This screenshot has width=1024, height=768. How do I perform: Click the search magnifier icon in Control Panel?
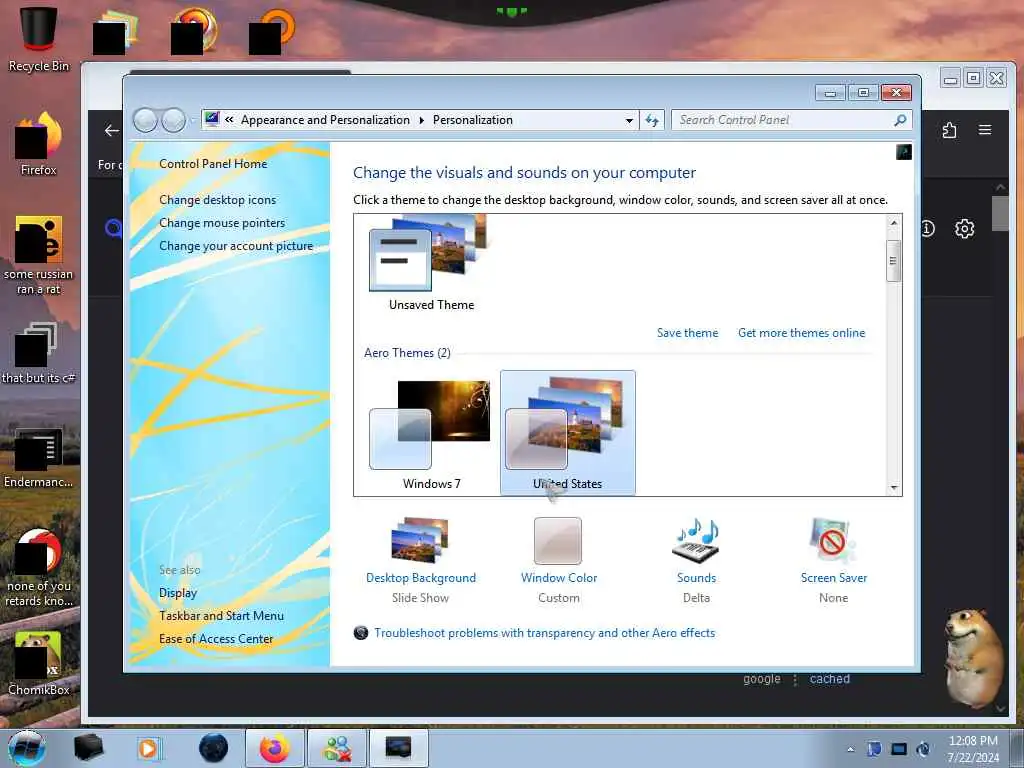pos(901,120)
